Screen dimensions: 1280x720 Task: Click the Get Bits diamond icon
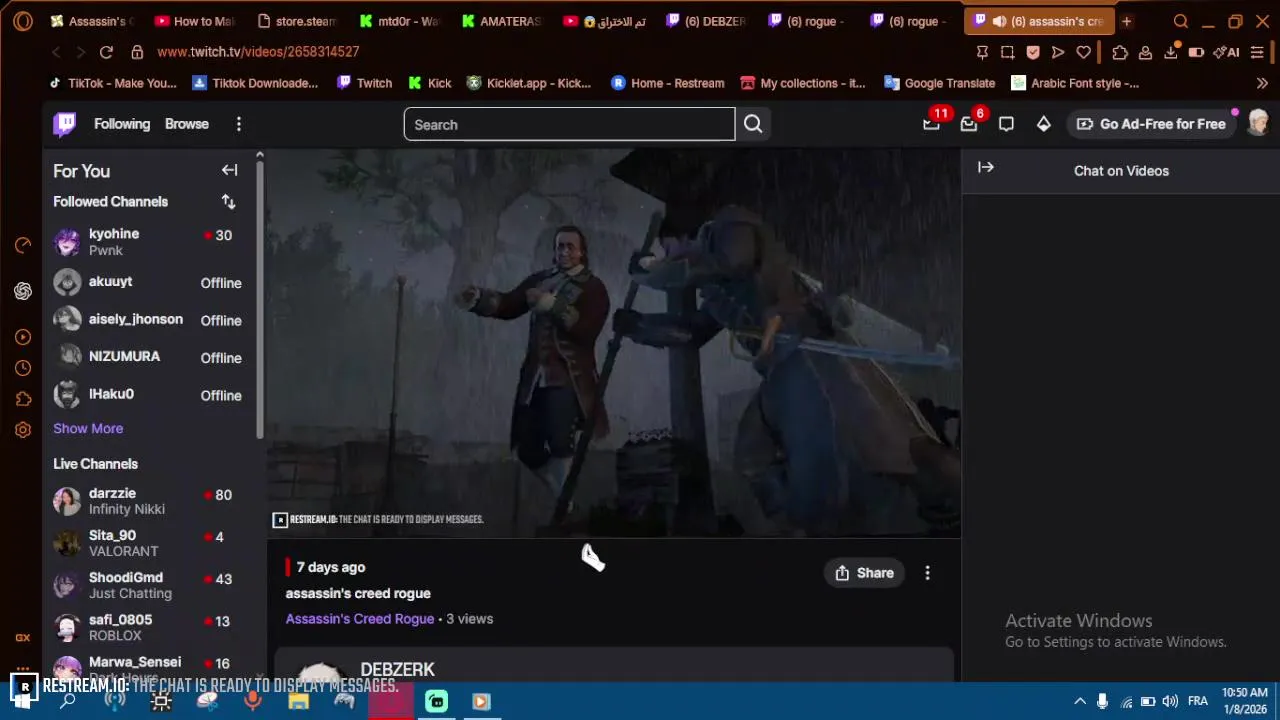1043,124
